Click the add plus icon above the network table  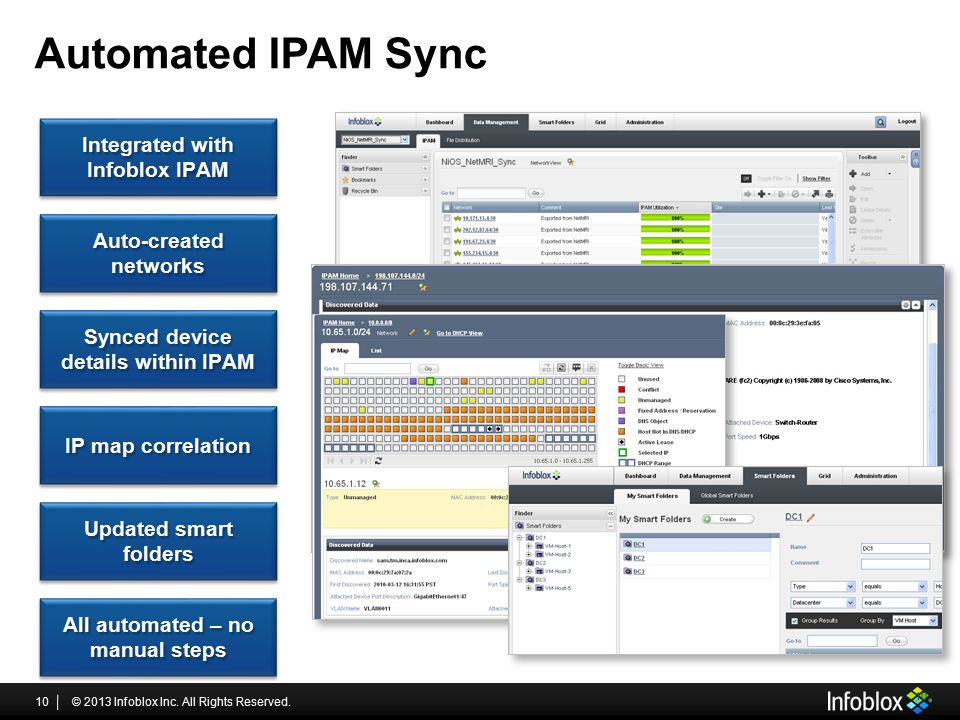point(761,194)
